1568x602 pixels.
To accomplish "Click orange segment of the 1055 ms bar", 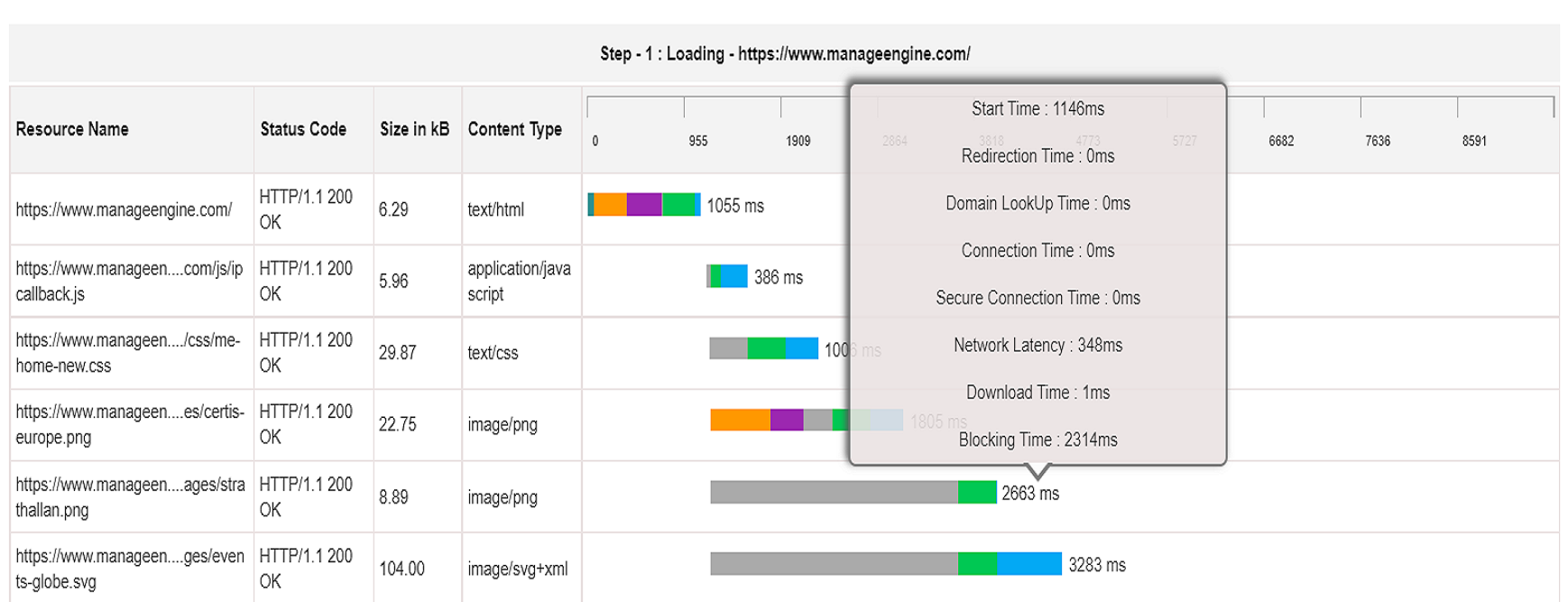I will [x=610, y=205].
